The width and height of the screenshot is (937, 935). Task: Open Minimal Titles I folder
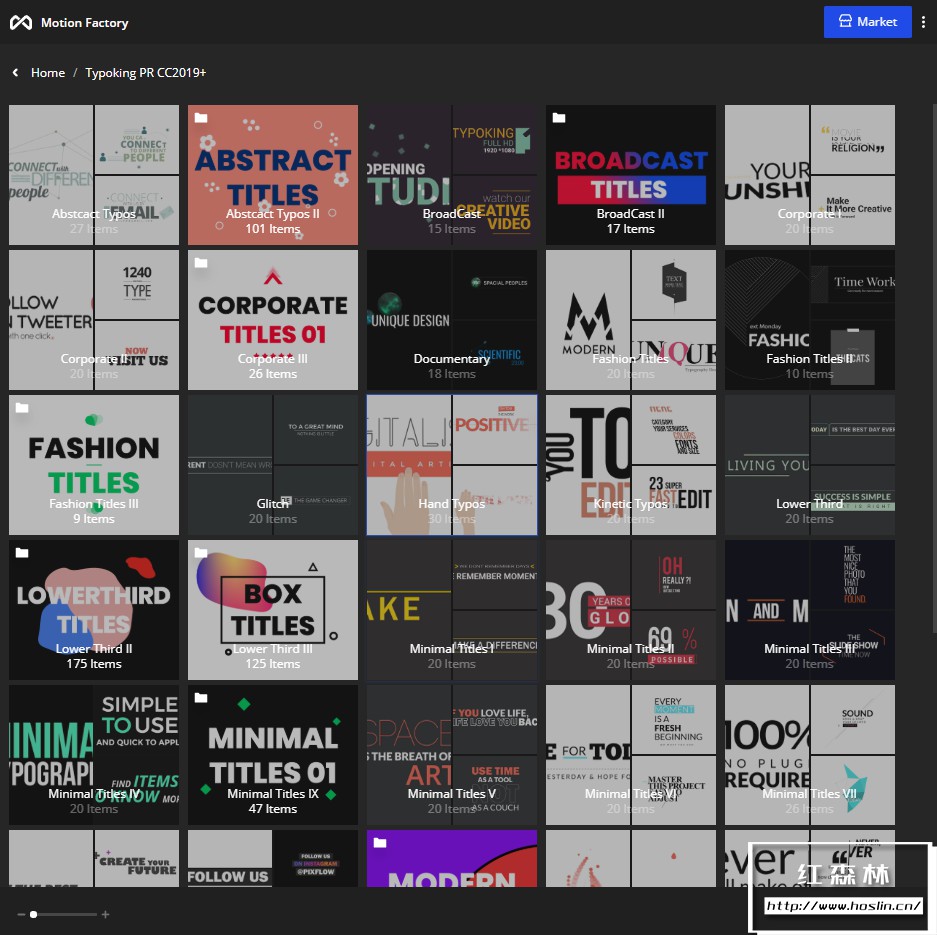452,610
